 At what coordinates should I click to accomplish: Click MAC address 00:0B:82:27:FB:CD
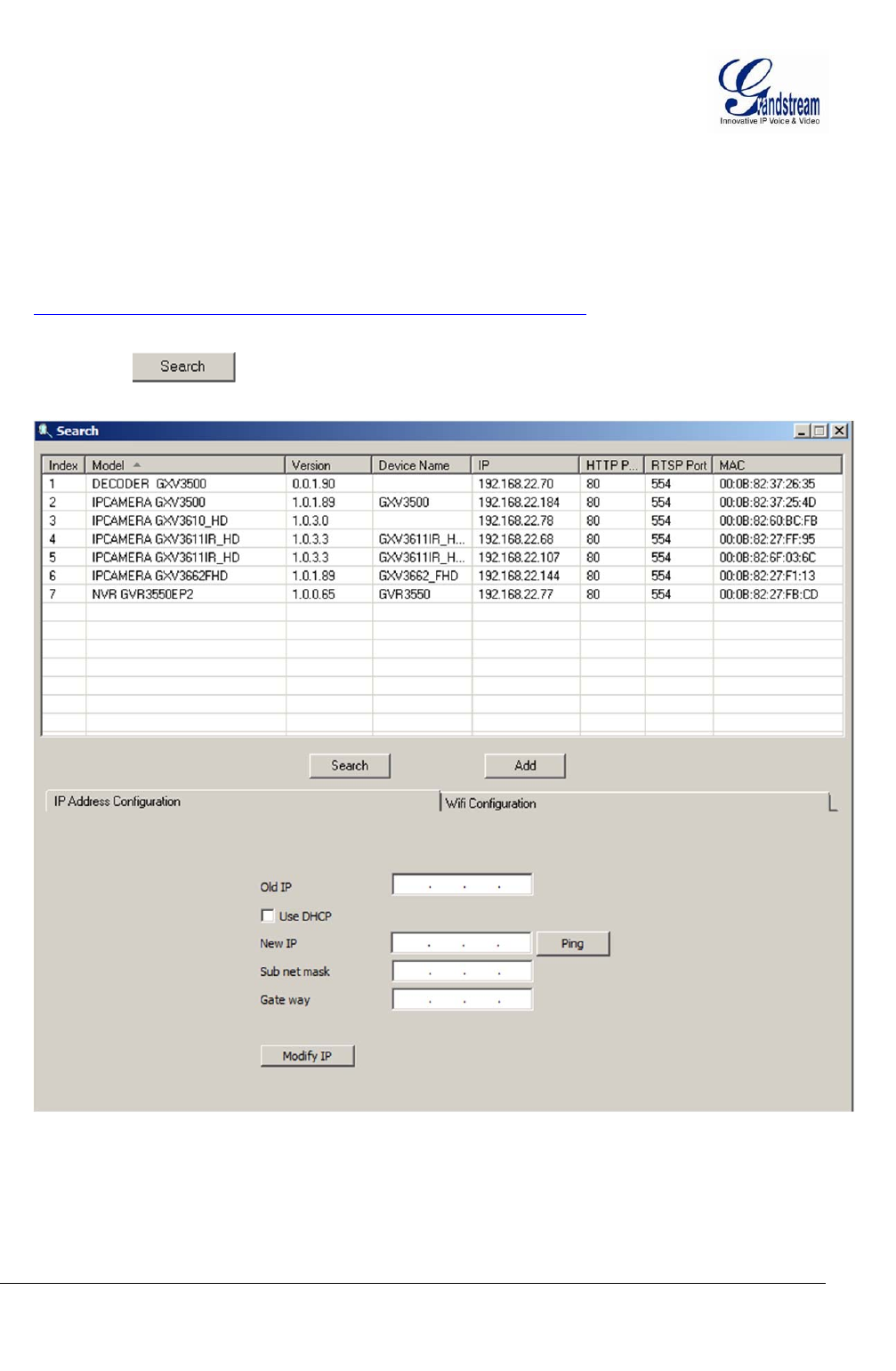click(x=769, y=594)
